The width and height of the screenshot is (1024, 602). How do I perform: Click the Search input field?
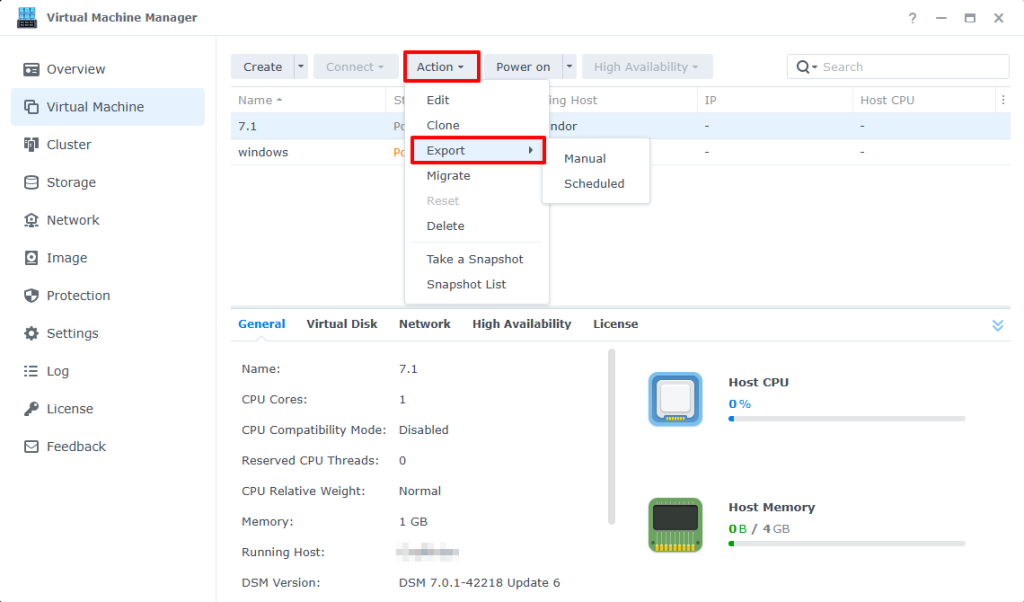coord(910,67)
